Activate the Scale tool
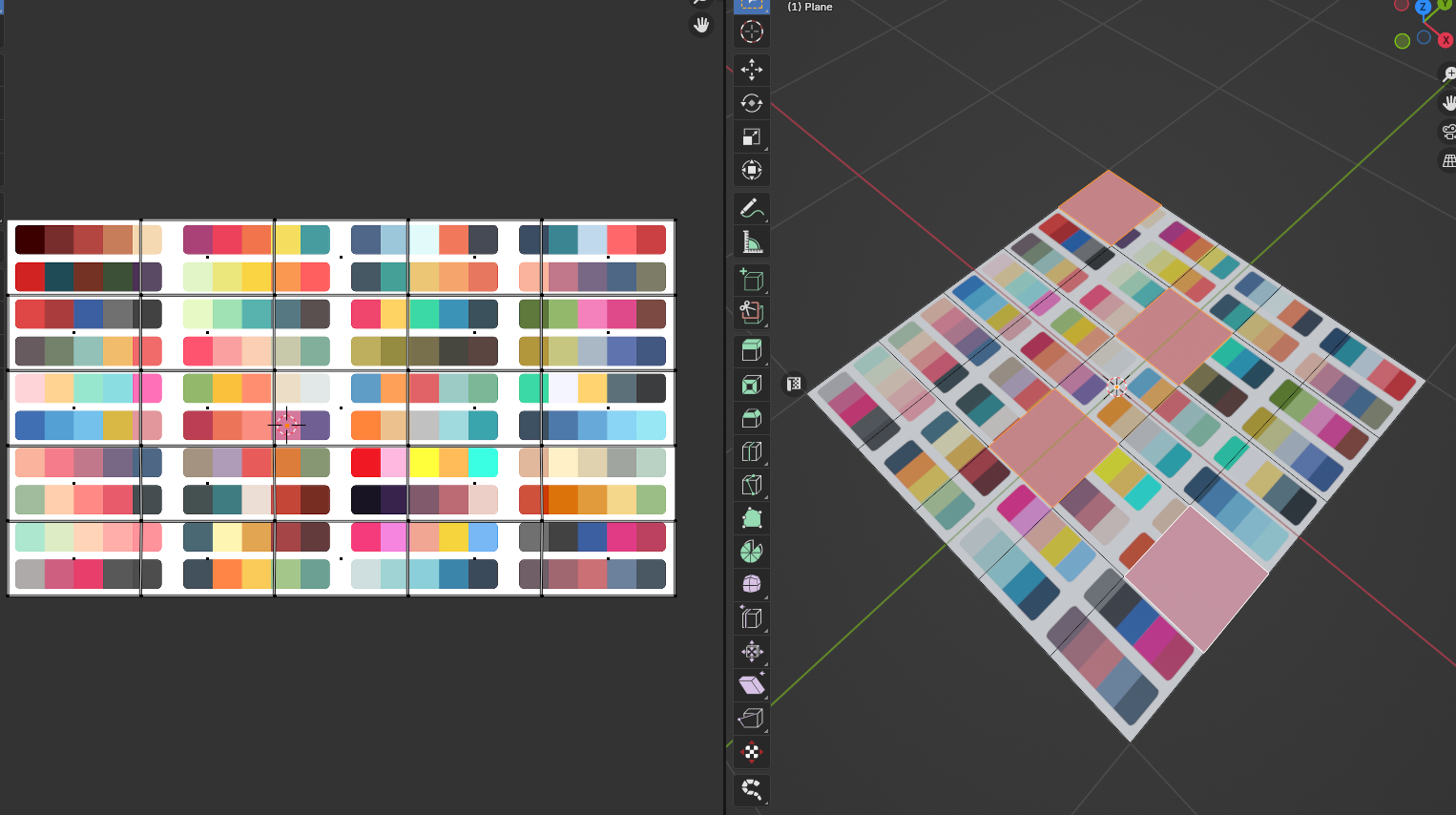This screenshot has width=1456, height=815. coord(752,136)
